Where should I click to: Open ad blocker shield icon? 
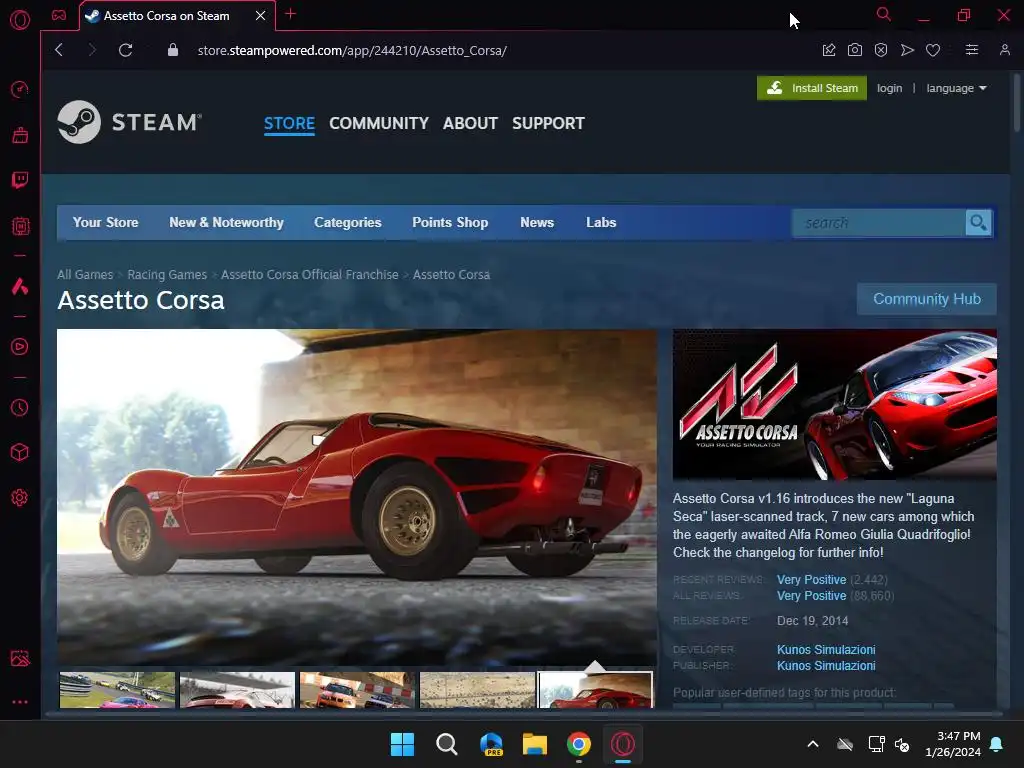point(881,50)
